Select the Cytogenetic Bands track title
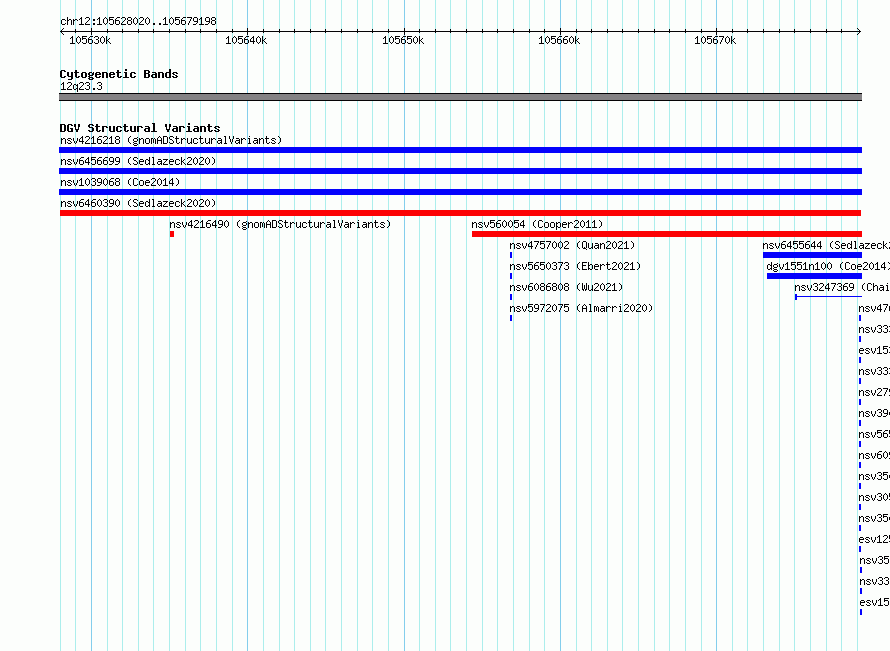The width and height of the screenshot is (890, 651). [x=119, y=74]
